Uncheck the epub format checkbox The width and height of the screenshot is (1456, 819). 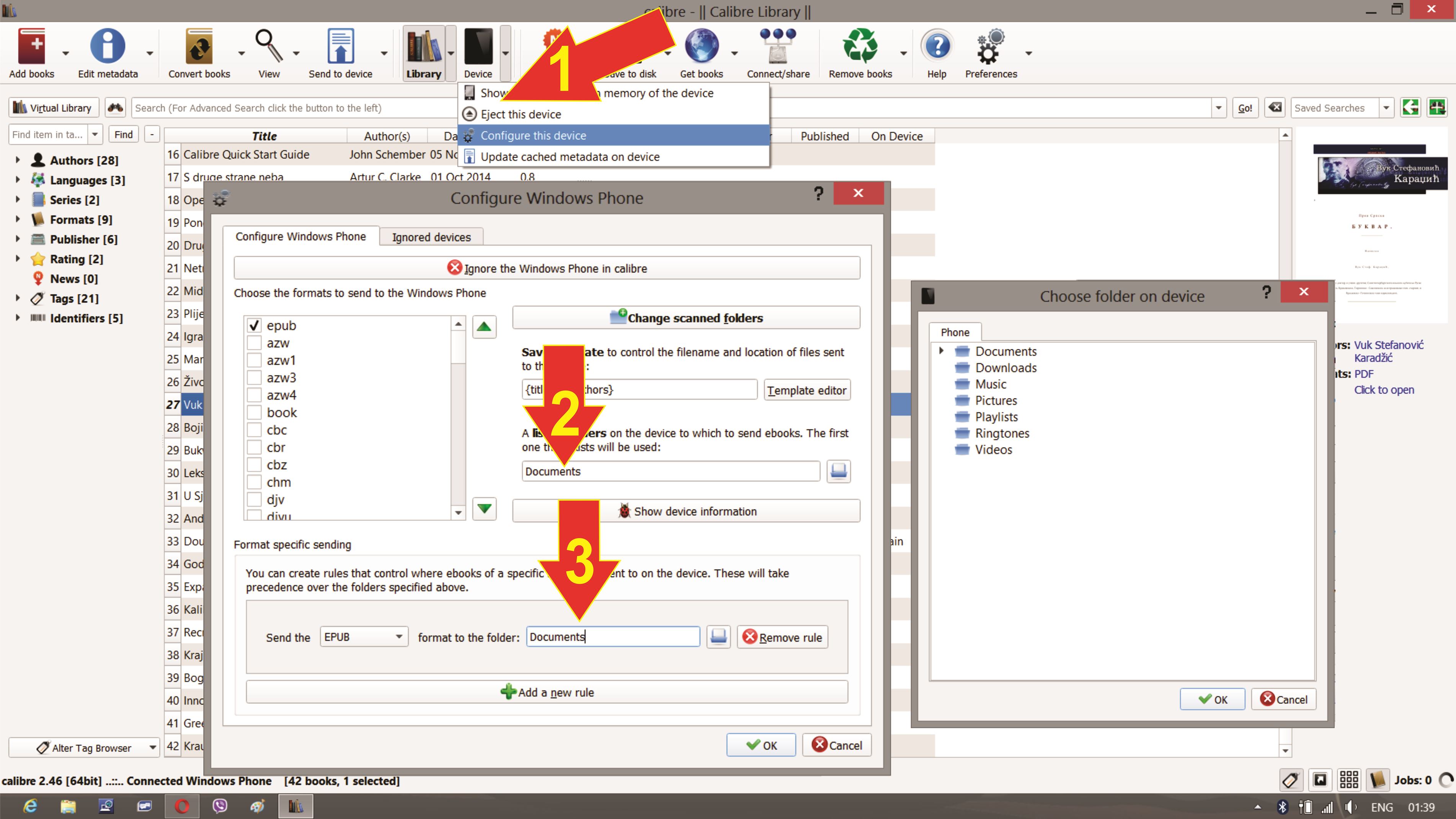(x=254, y=326)
